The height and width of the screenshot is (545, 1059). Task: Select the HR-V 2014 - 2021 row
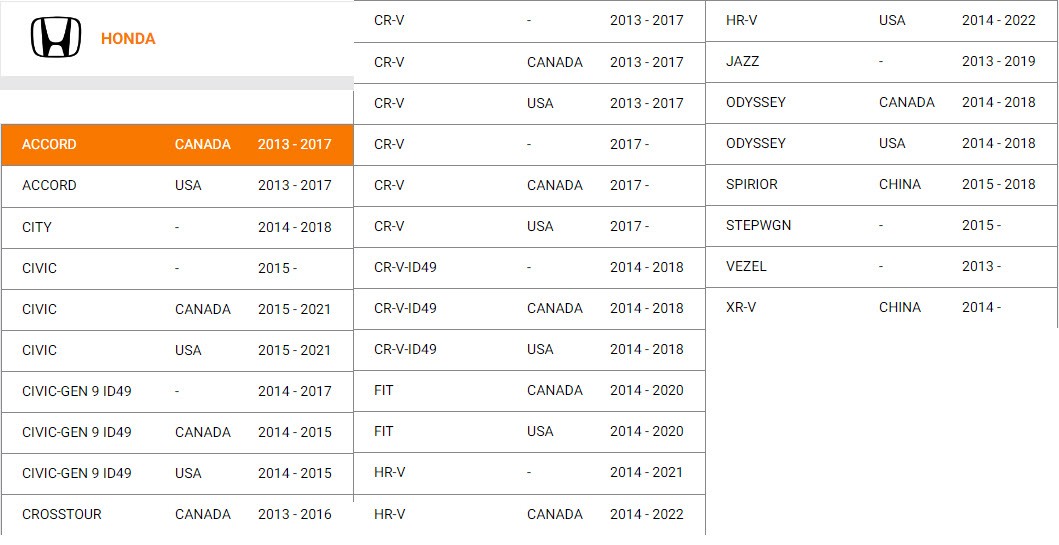click(x=530, y=473)
